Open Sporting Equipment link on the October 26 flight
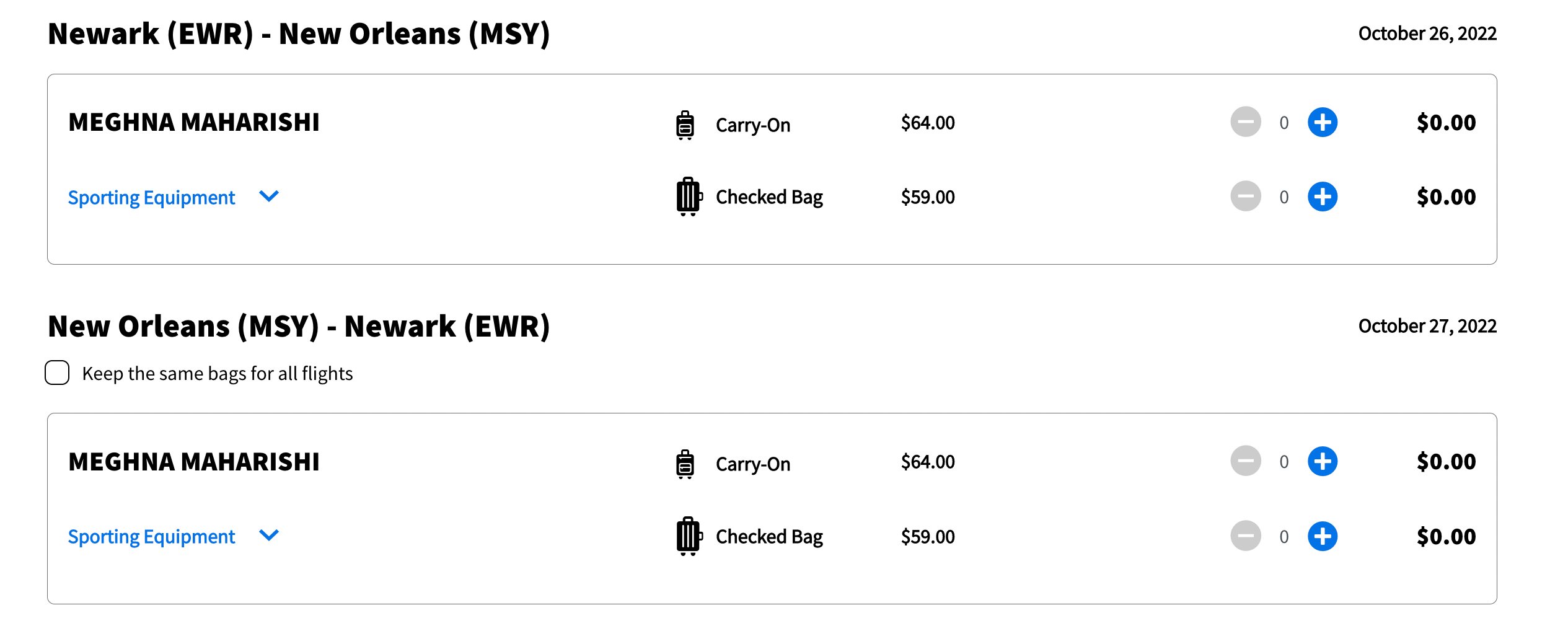1568x631 pixels. tap(151, 198)
